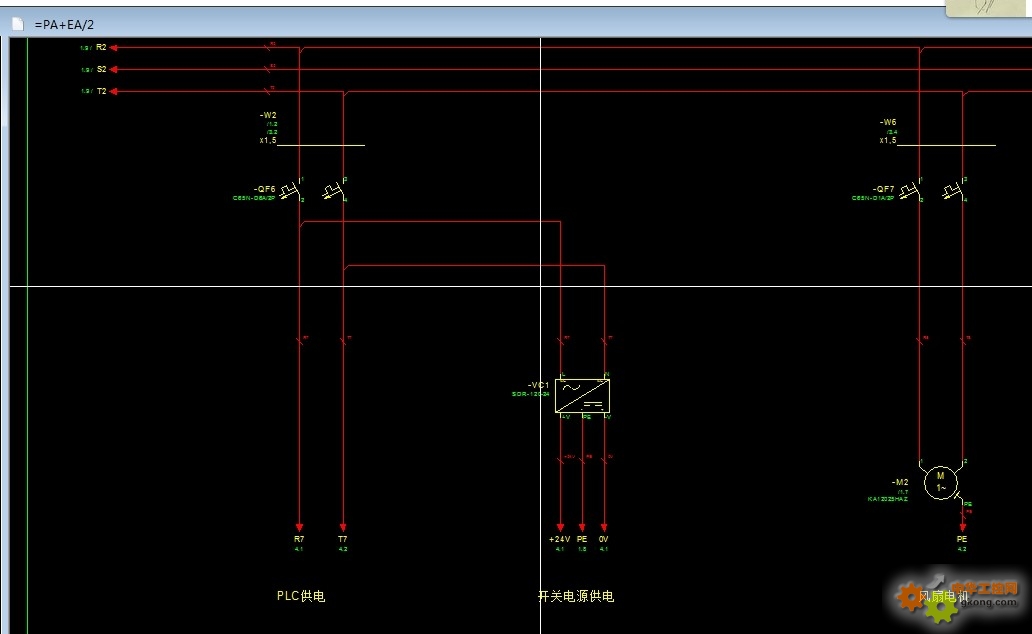Screen dimensions: 1032x634
Task: Select the -M2 device tag
Action: tap(900, 482)
